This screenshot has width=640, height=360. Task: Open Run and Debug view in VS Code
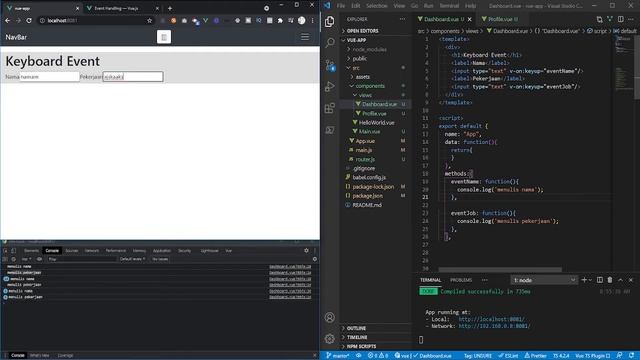(x=330, y=87)
